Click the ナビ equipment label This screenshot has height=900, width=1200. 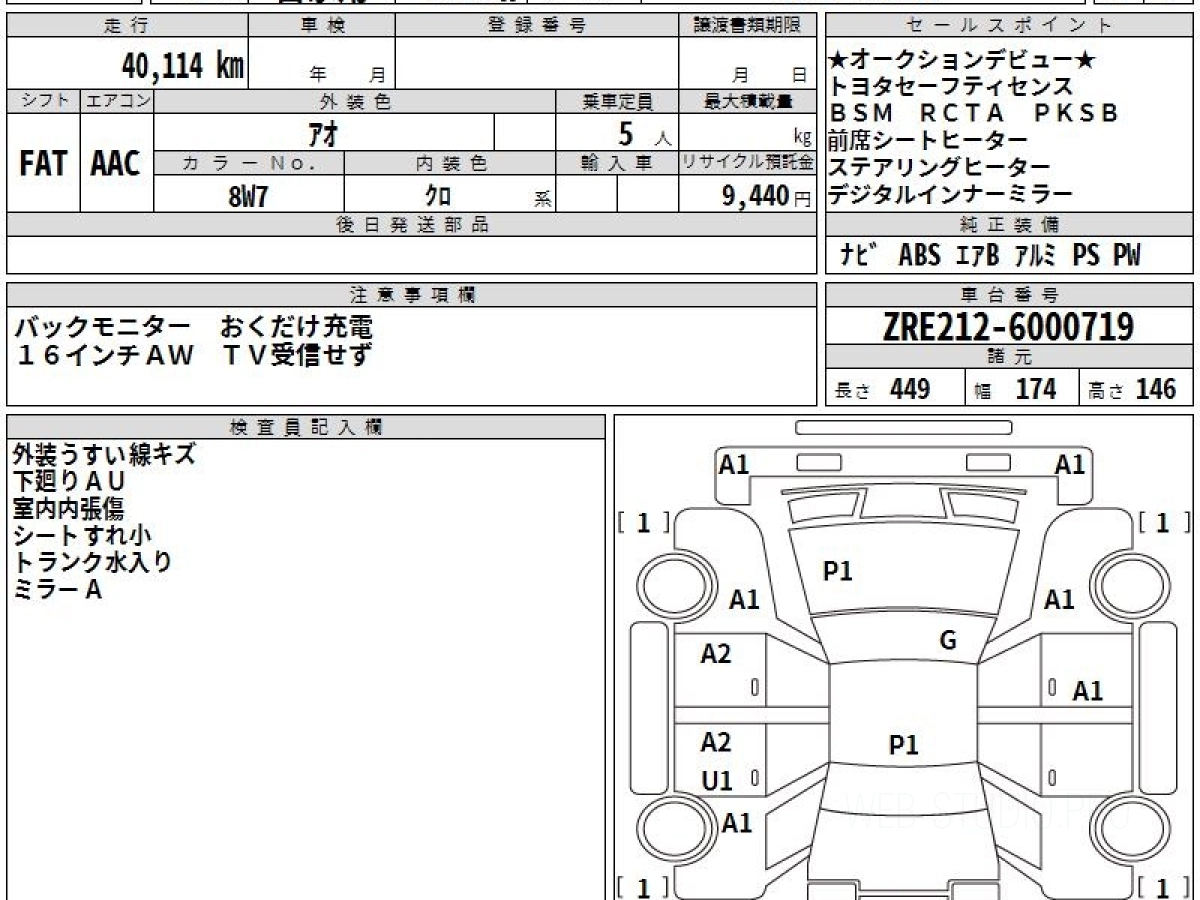859,256
